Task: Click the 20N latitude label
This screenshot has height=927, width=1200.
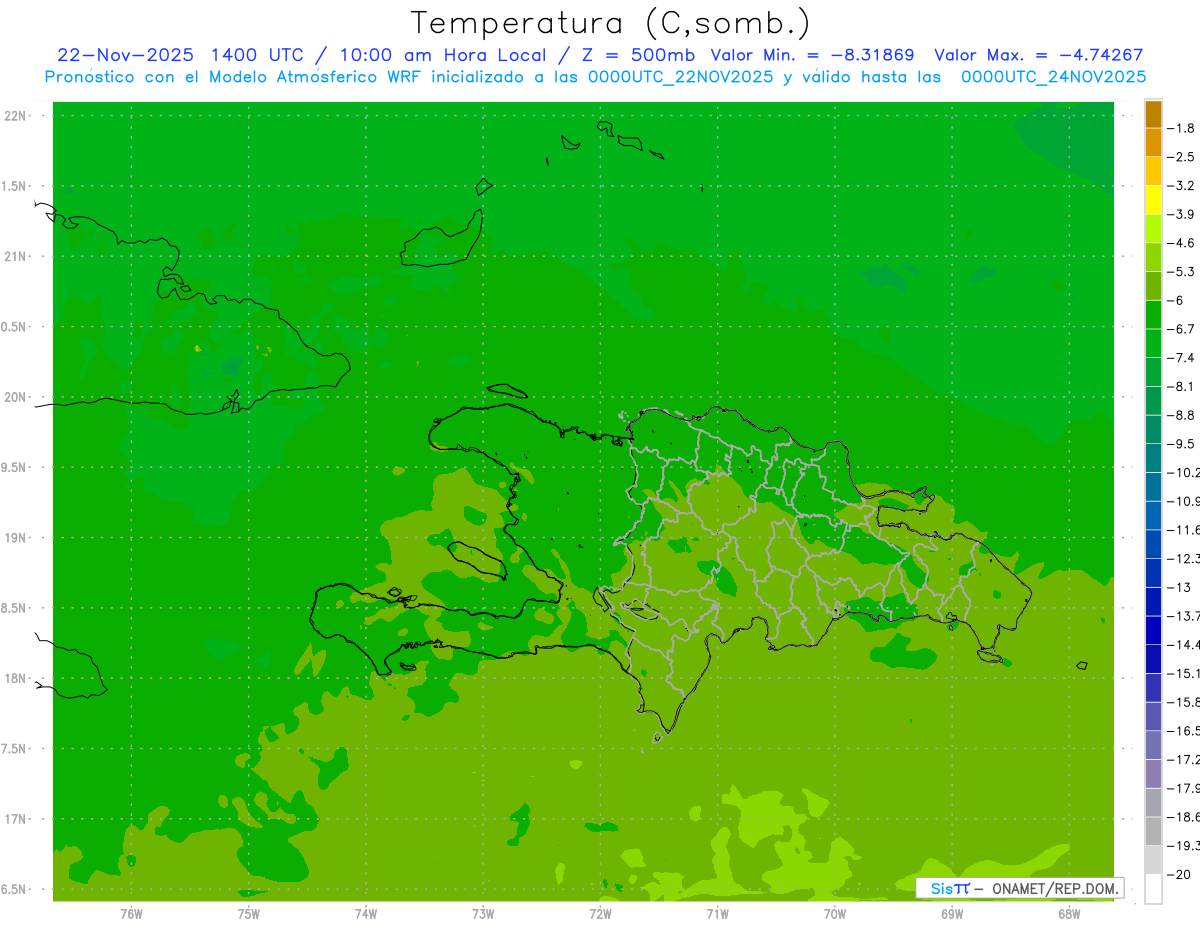Action: [15, 397]
